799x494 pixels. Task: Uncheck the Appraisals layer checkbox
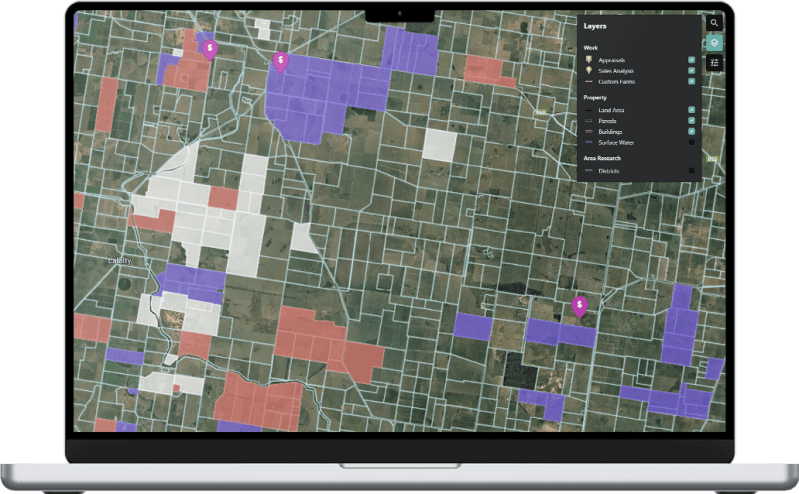coord(691,60)
